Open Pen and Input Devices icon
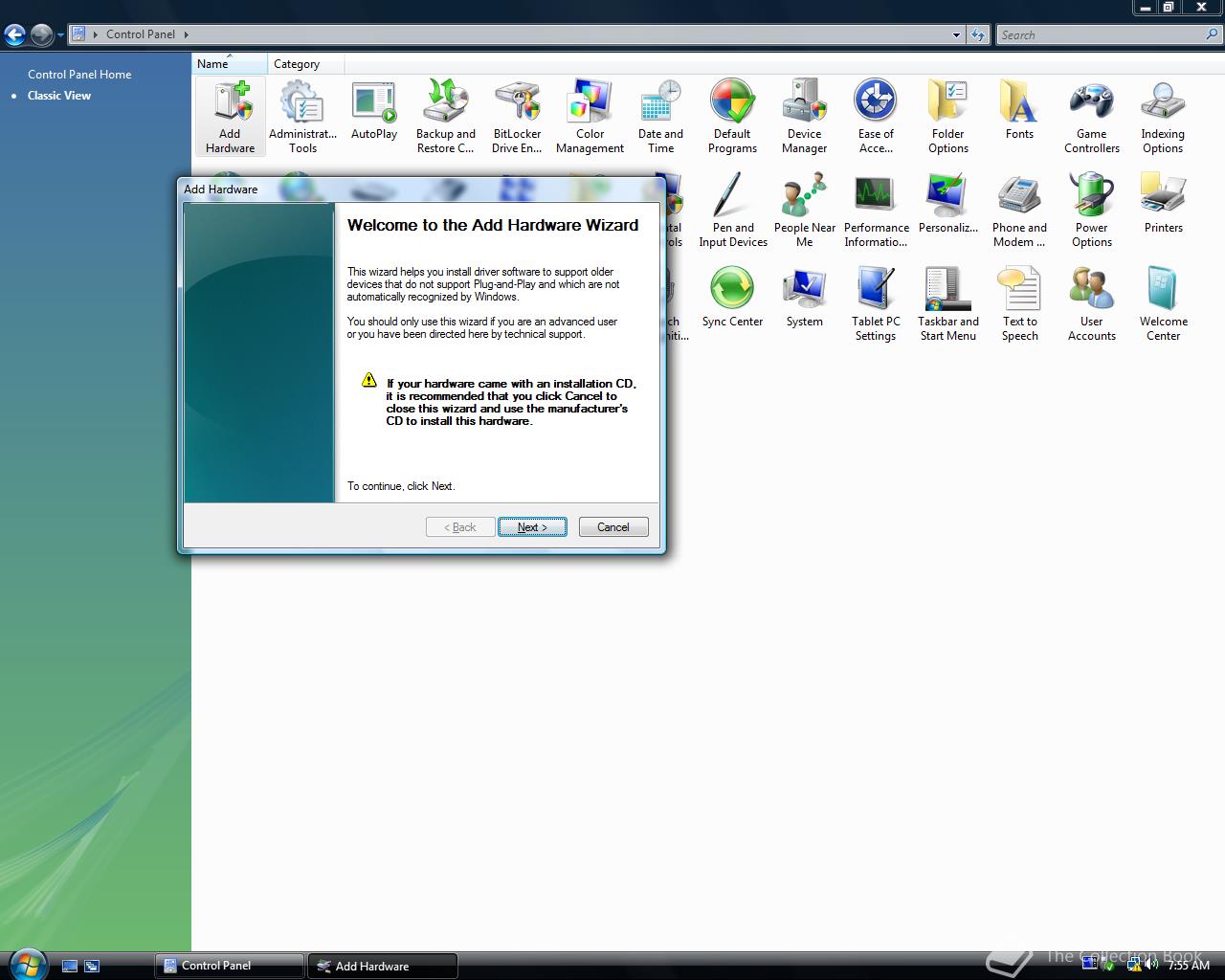 point(733,210)
